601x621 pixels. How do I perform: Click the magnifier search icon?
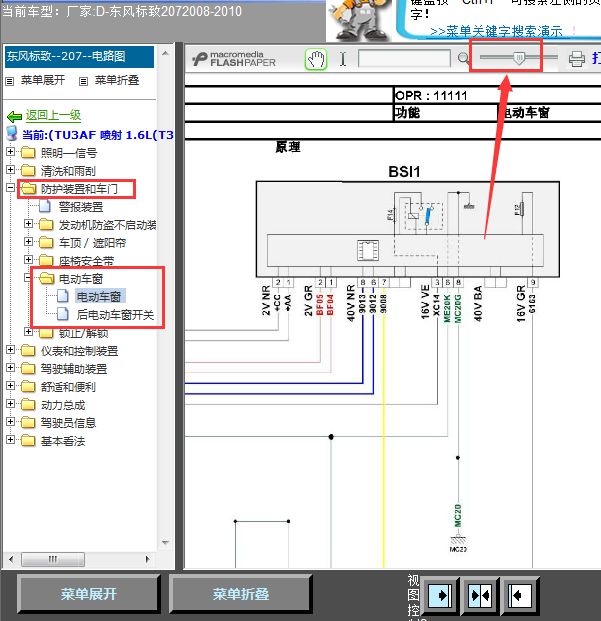463,59
